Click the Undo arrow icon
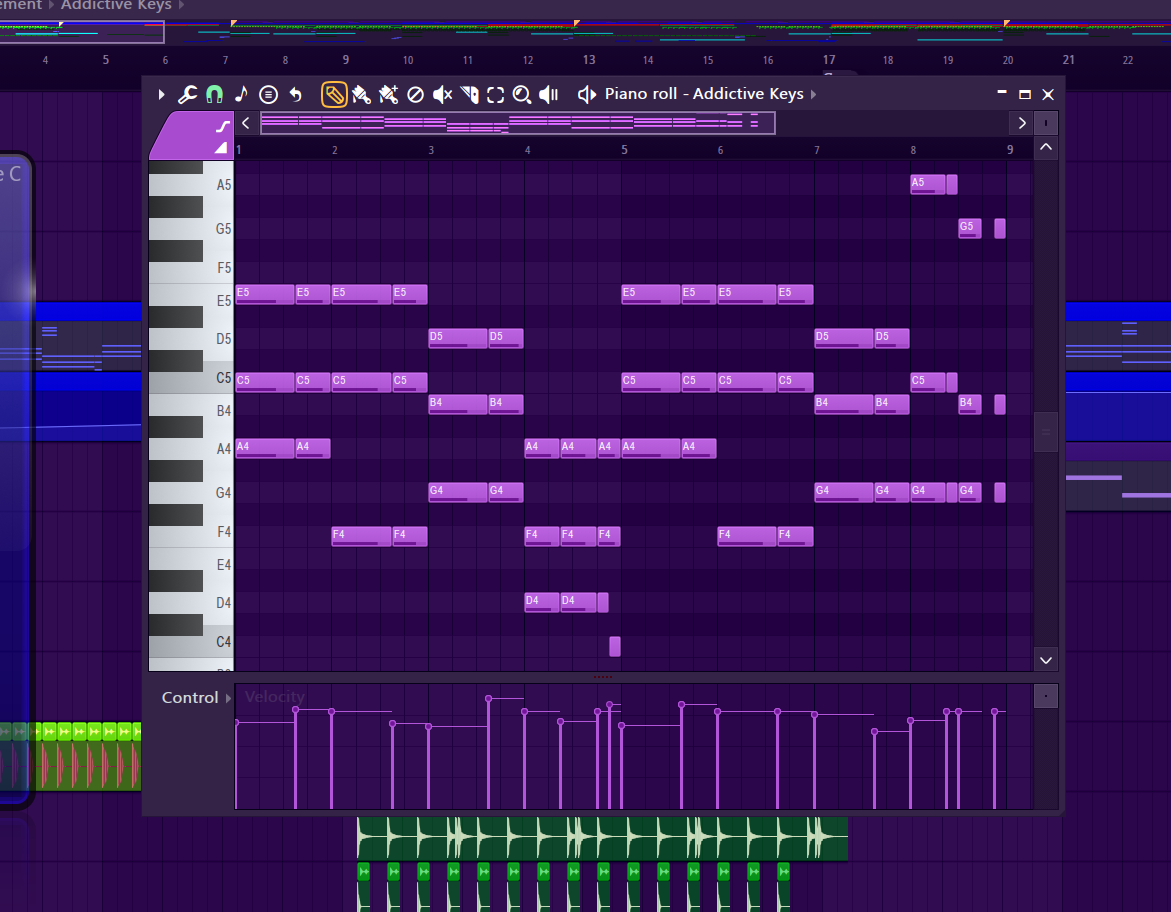The height and width of the screenshot is (912, 1171). coord(296,95)
